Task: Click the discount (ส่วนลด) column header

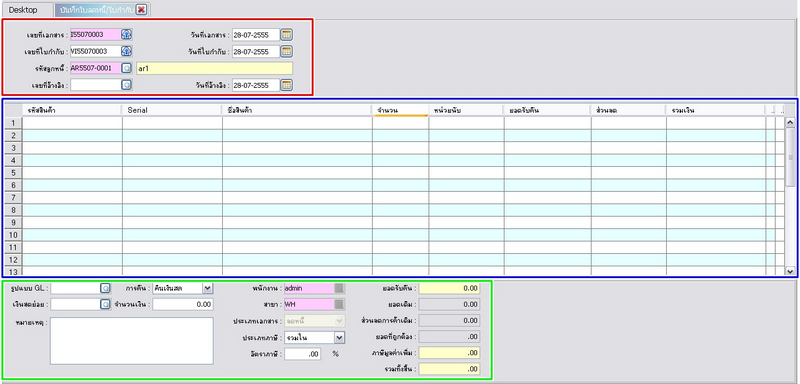Action: point(628,110)
